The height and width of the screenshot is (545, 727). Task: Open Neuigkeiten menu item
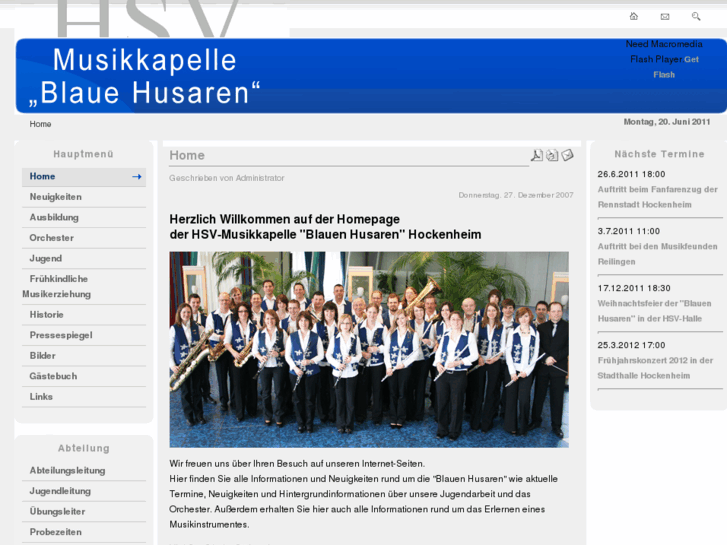pyautogui.click(x=84, y=197)
